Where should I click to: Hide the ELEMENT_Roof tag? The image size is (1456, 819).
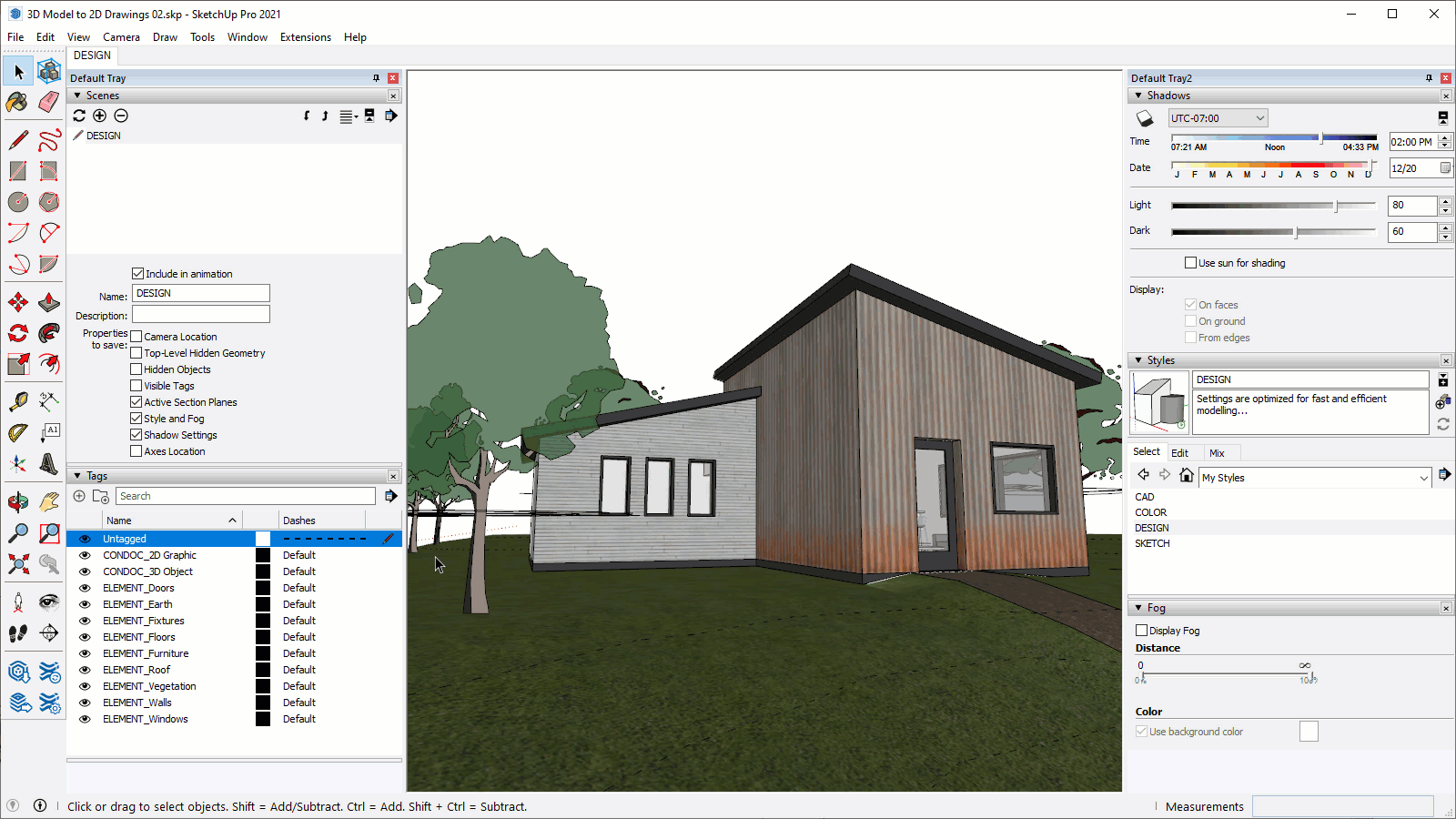coord(85,670)
